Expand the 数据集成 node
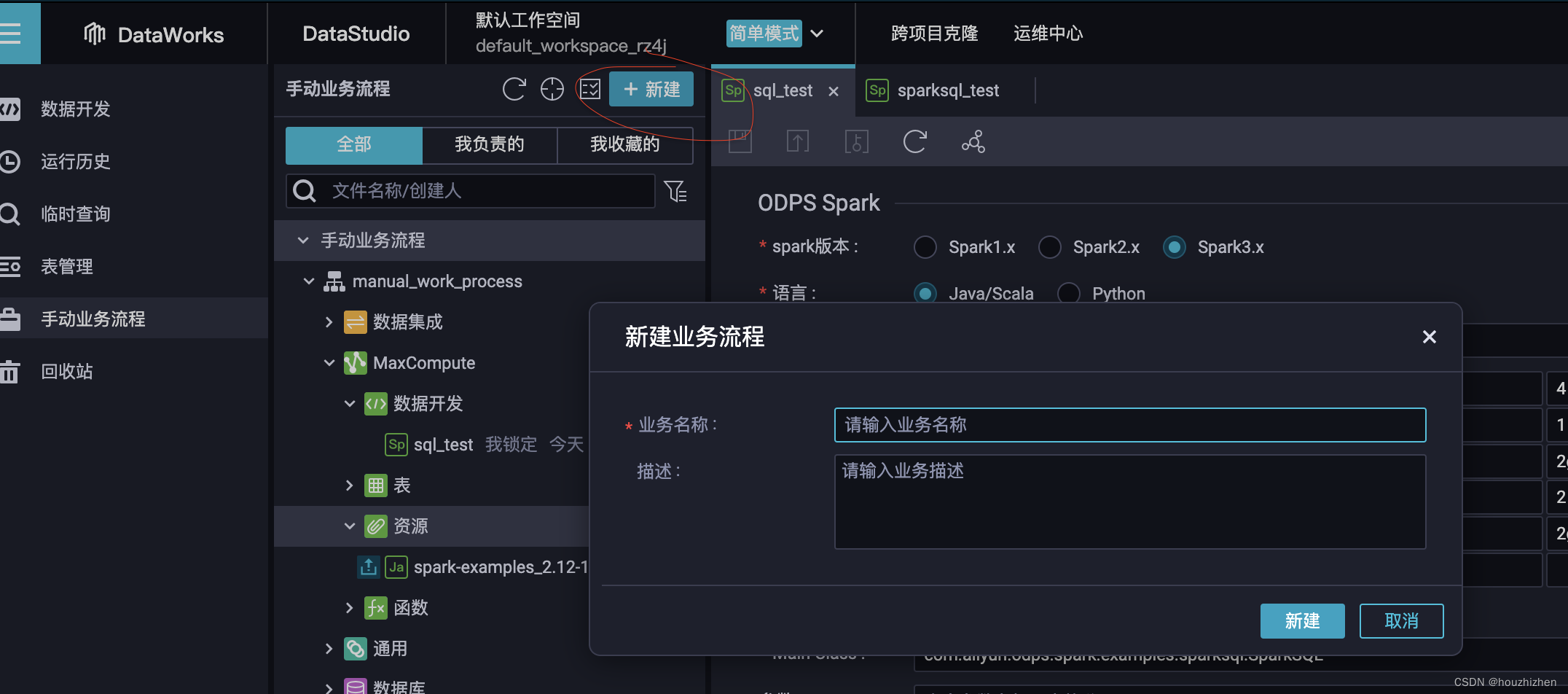 329,321
